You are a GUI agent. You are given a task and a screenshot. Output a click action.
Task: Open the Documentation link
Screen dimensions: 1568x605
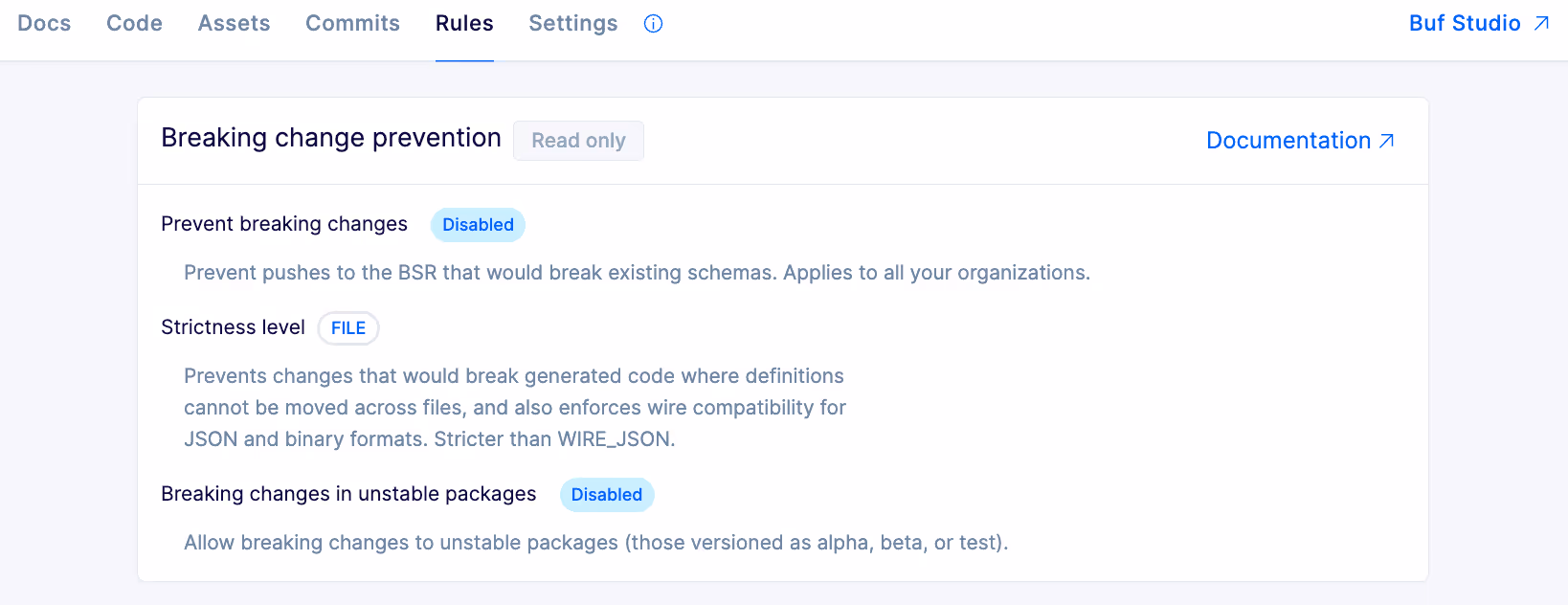tap(1288, 141)
